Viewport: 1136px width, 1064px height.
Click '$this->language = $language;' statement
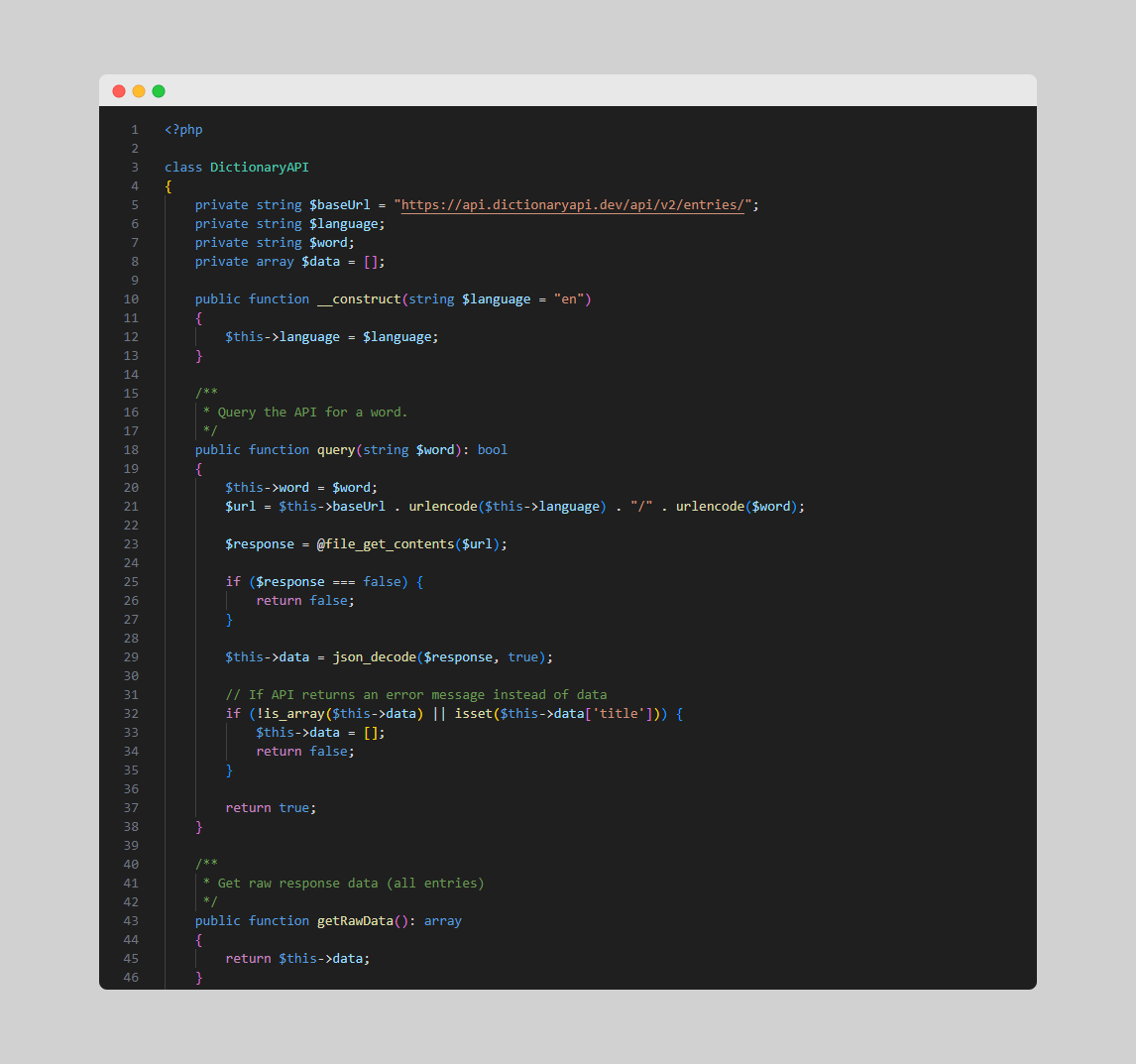click(x=332, y=337)
